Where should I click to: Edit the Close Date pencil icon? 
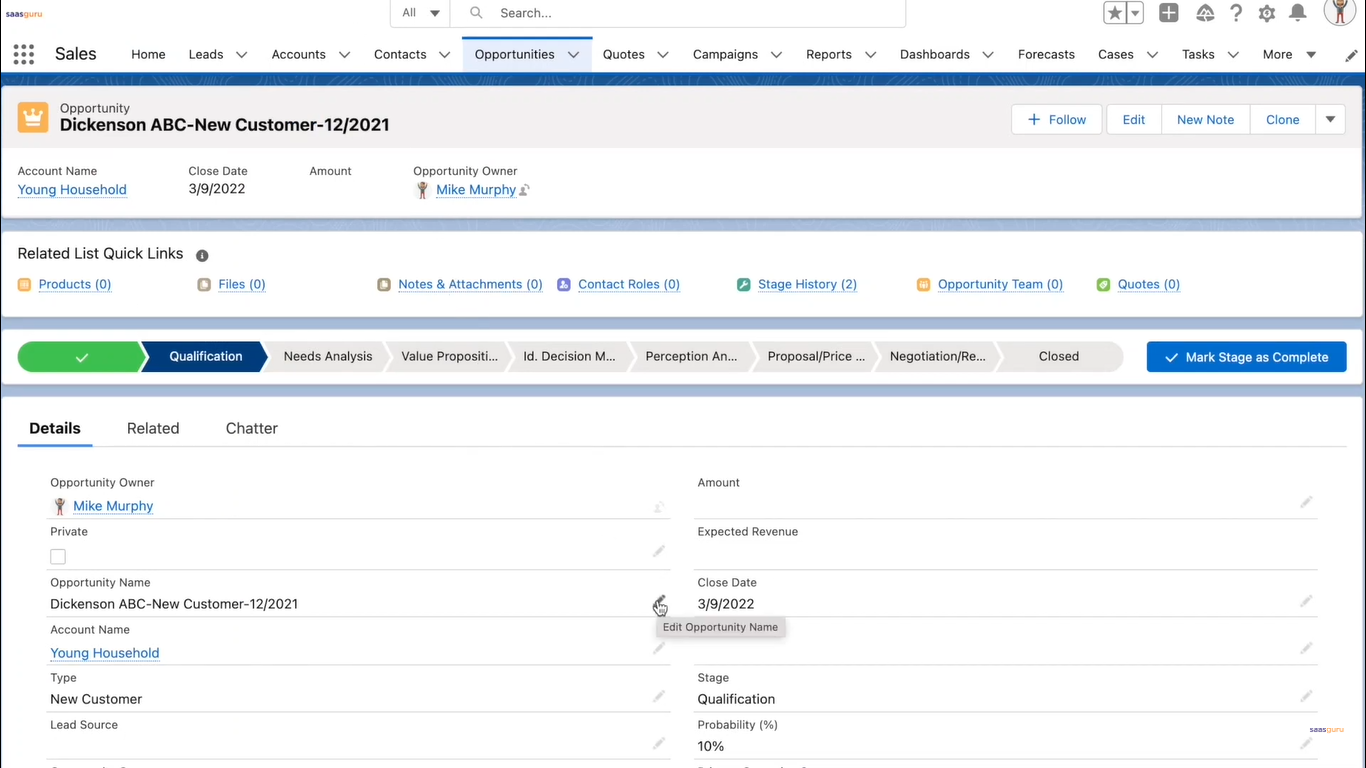(x=1306, y=601)
